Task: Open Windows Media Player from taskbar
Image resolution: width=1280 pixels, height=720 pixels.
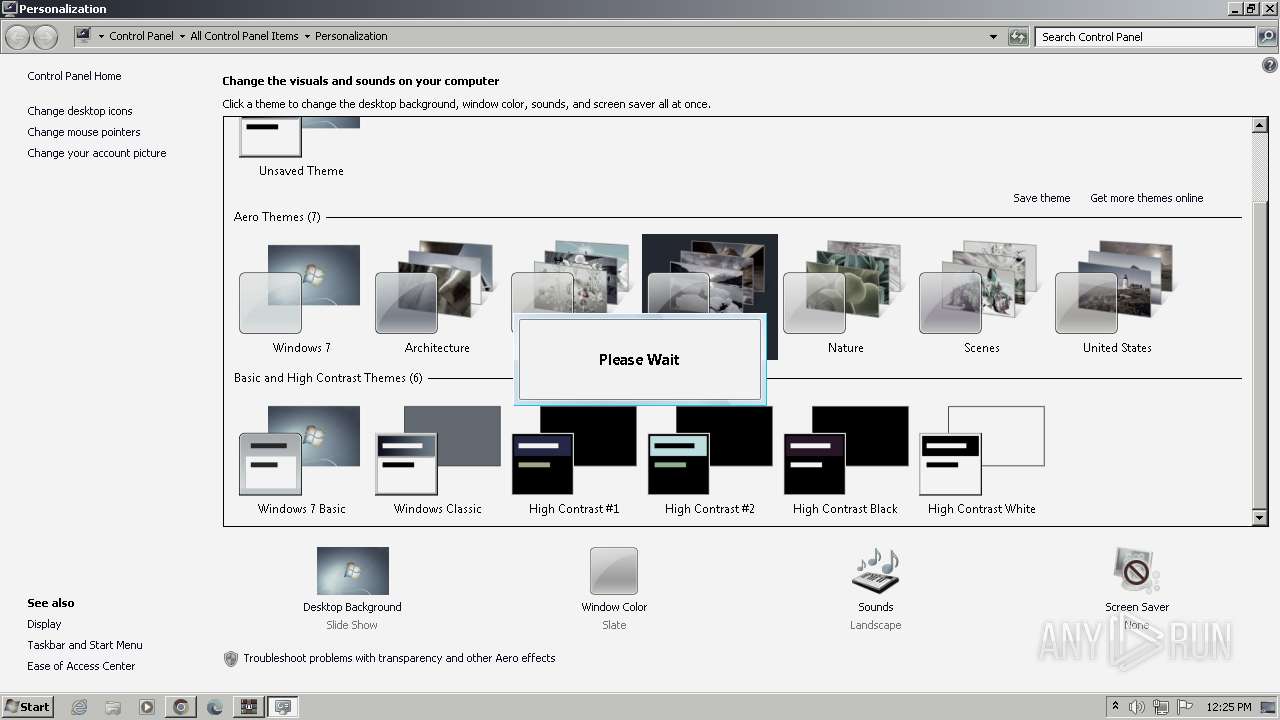Action: pos(147,707)
